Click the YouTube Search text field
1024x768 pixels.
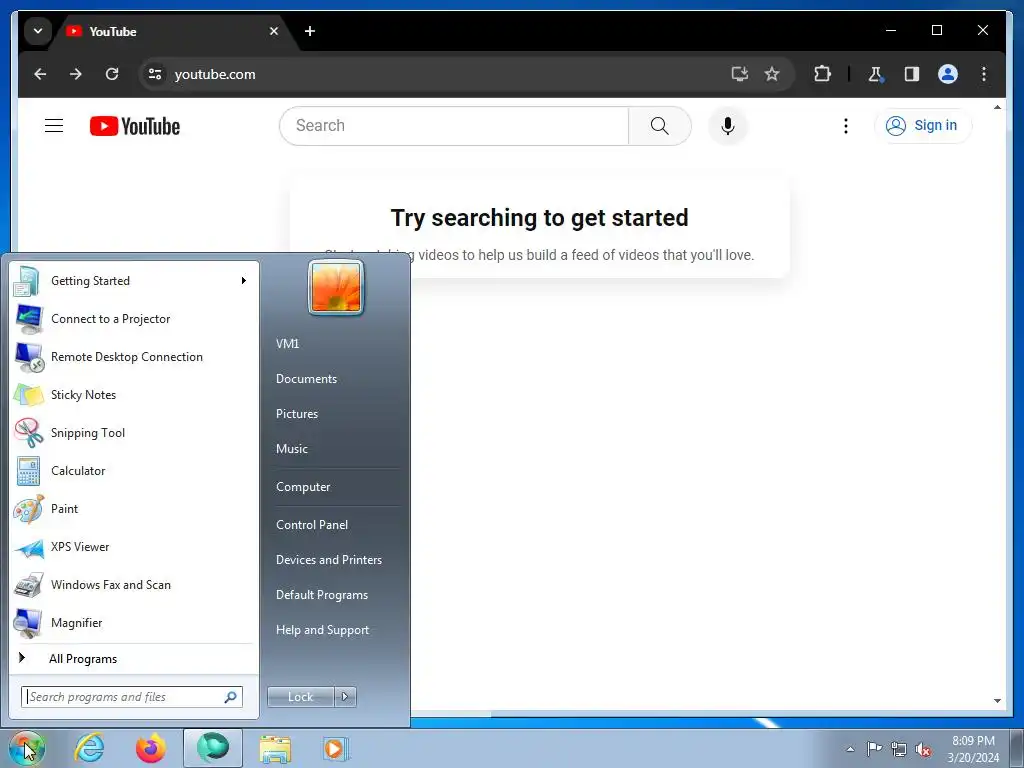point(454,125)
